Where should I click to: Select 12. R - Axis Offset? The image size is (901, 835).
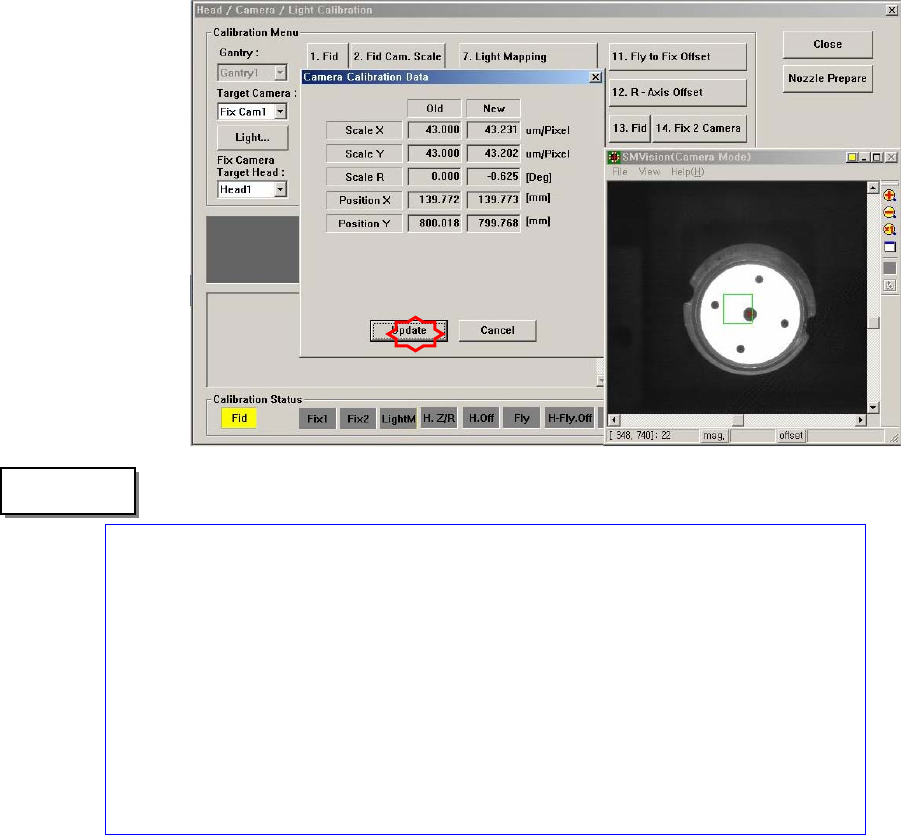(677, 92)
